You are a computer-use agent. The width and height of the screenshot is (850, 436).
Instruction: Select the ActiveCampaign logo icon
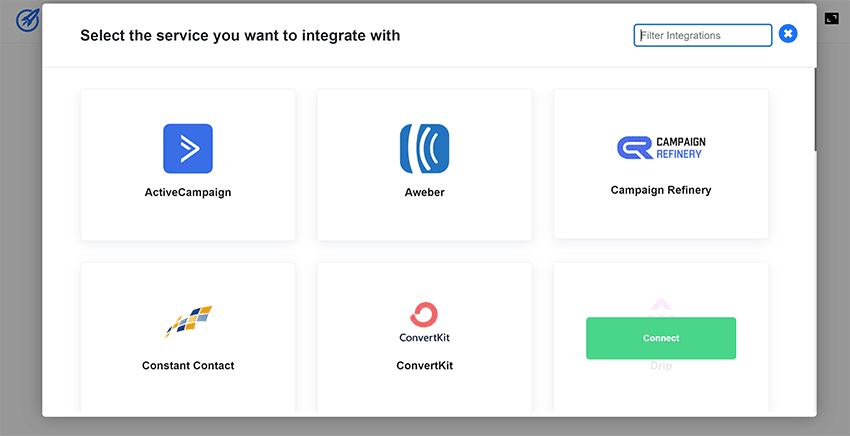[188, 149]
